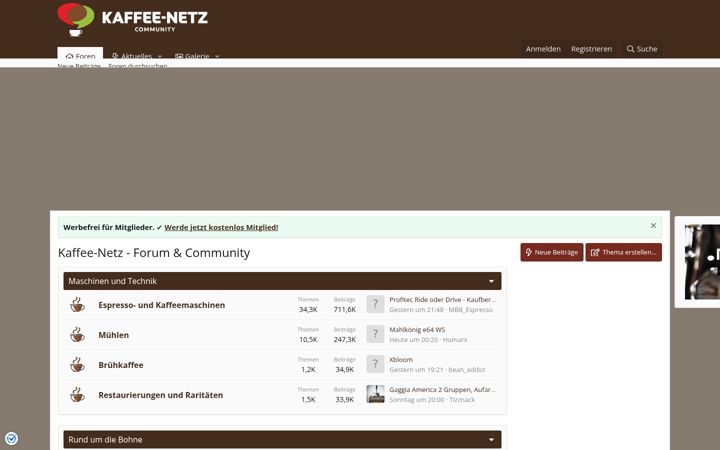Click the 'Gestern um 19:21' timestamp
Image resolution: width=720 pixels, height=450 pixels.
pos(416,370)
